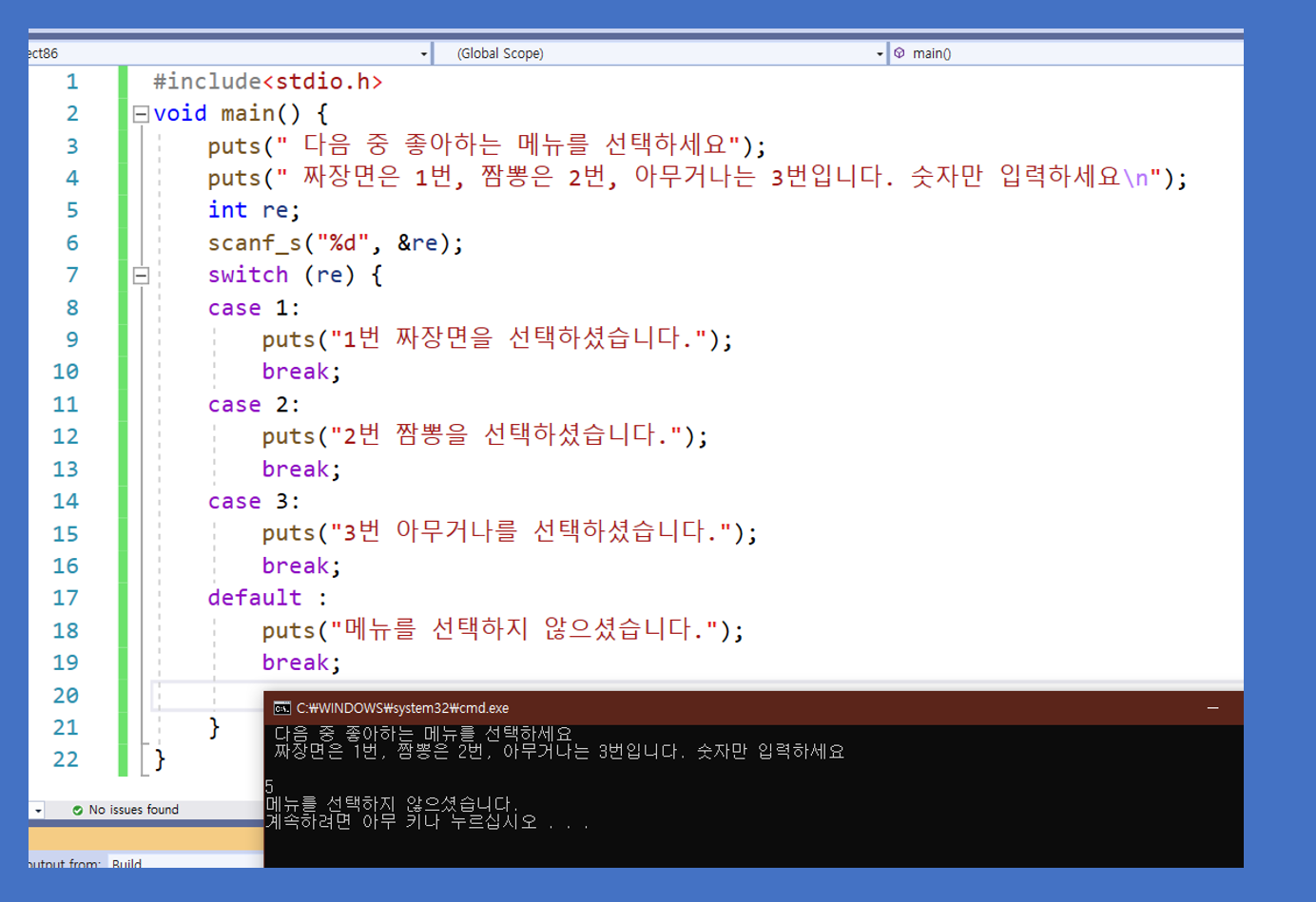Click line number 17 in the gutter
Screen dimensions: 1316x902
tap(66, 598)
